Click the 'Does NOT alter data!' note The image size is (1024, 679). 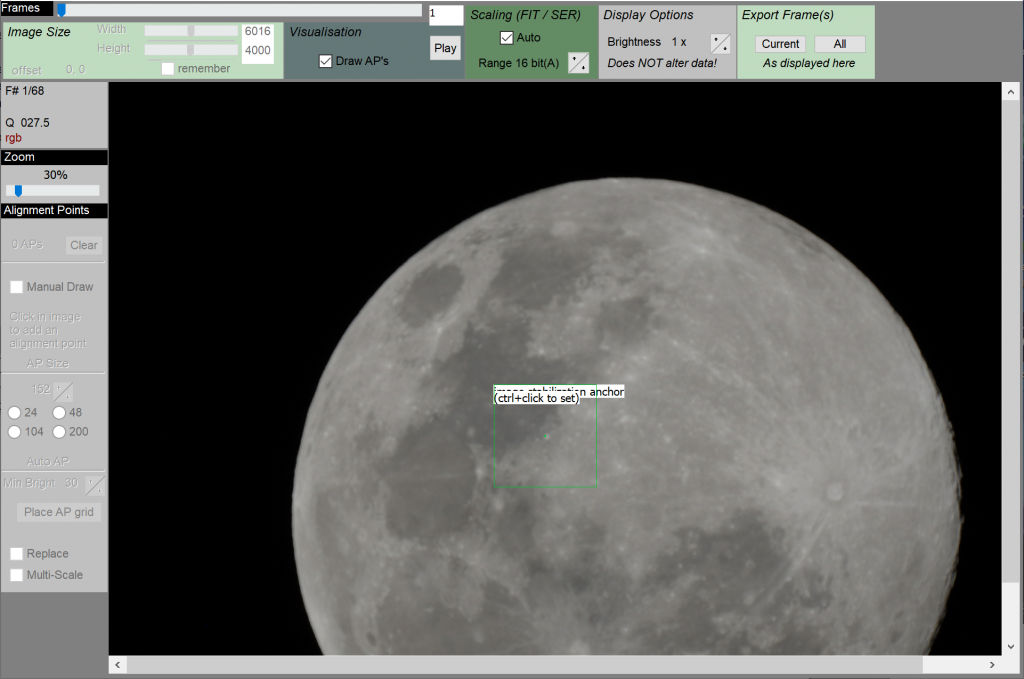click(x=662, y=63)
